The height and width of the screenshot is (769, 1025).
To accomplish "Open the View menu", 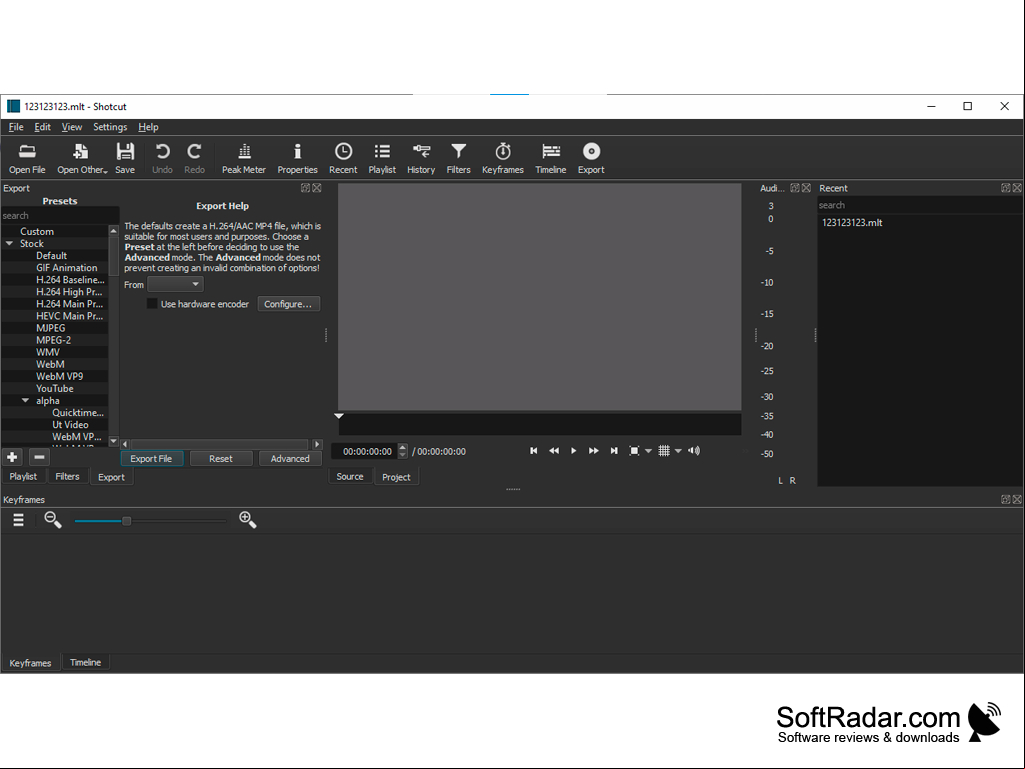I will pyautogui.click(x=72, y=127).
